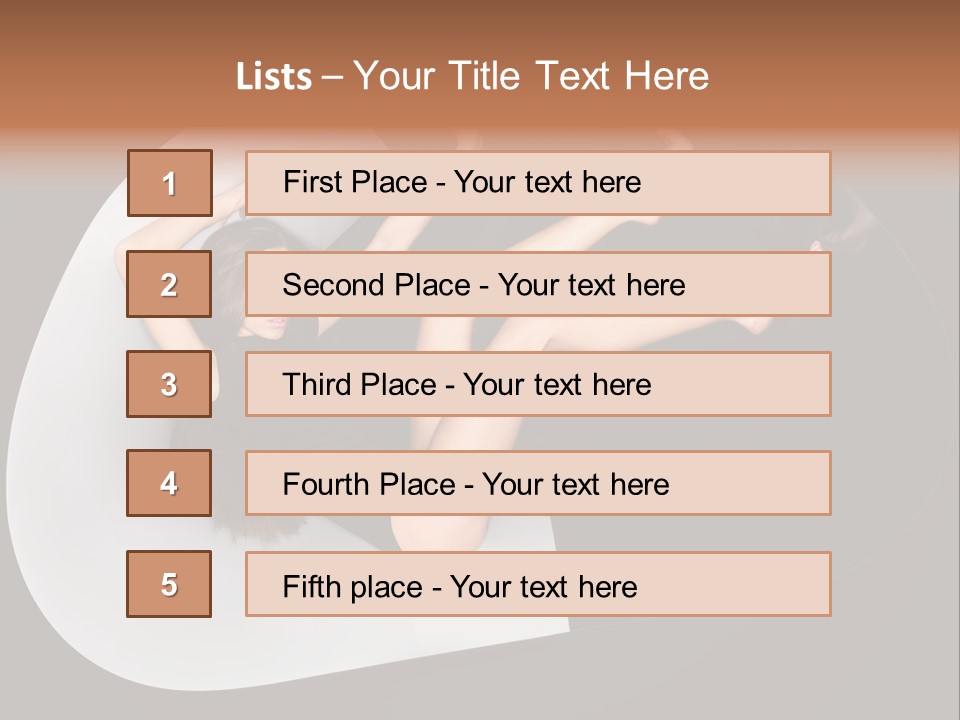Click the words "Fourth Place"
This screenshot has height=720, width=960.
coord(368,485)
